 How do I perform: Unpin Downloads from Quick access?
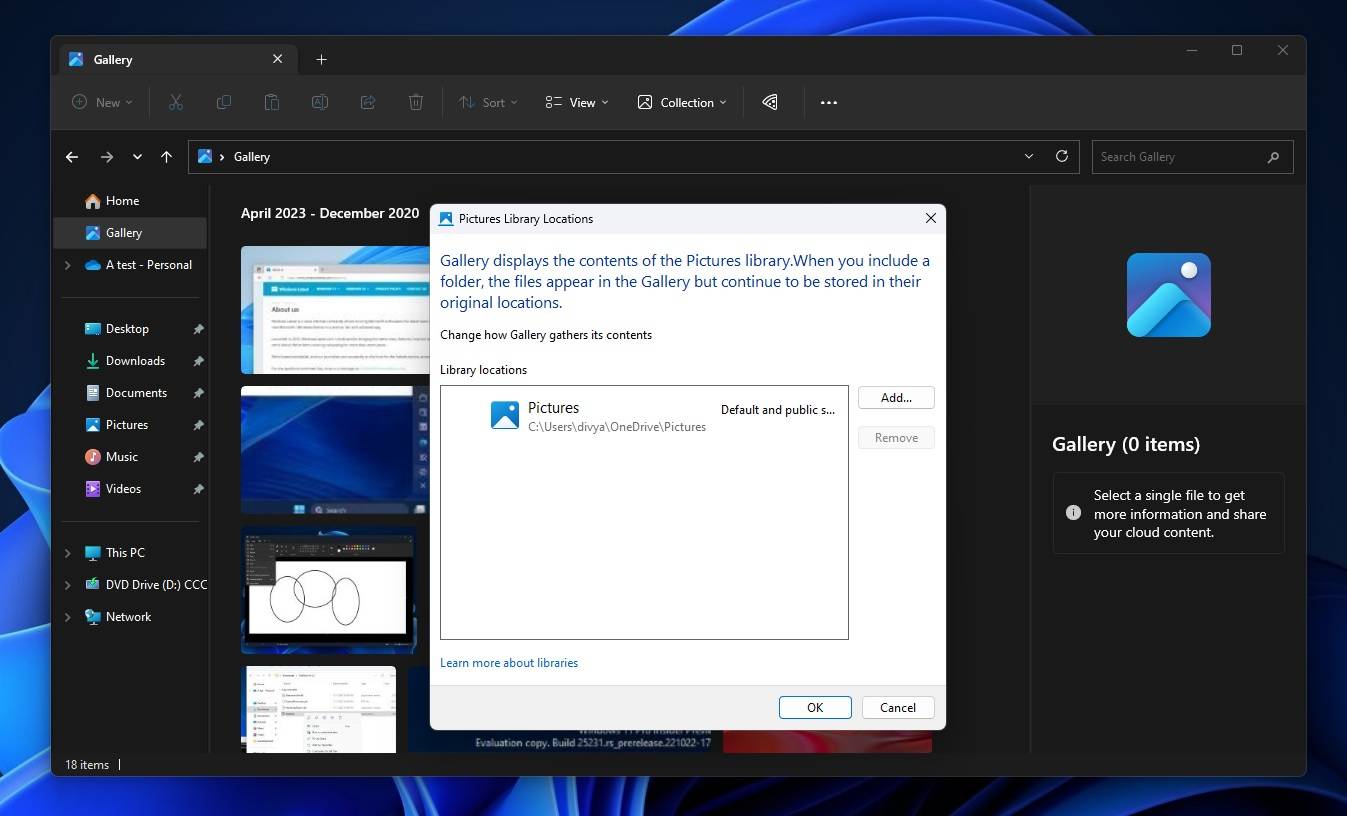(x=198, y=360)
